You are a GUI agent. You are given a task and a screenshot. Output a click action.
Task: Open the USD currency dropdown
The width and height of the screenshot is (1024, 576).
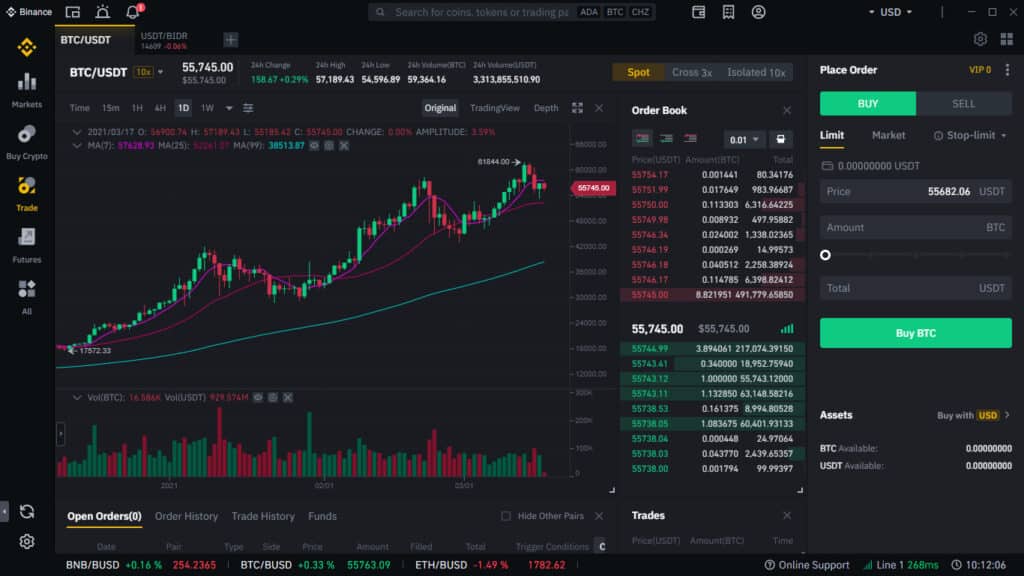(890, 12)
